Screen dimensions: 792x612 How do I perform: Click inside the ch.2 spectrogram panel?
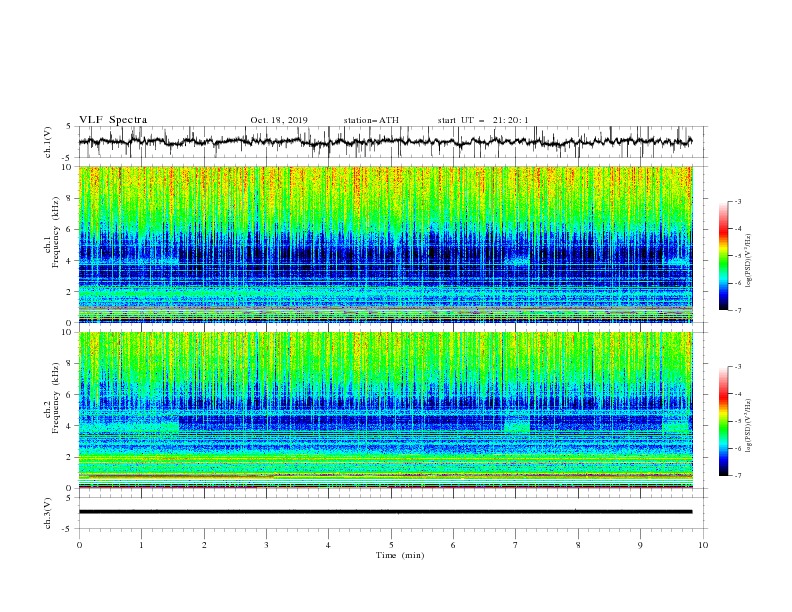385,410
